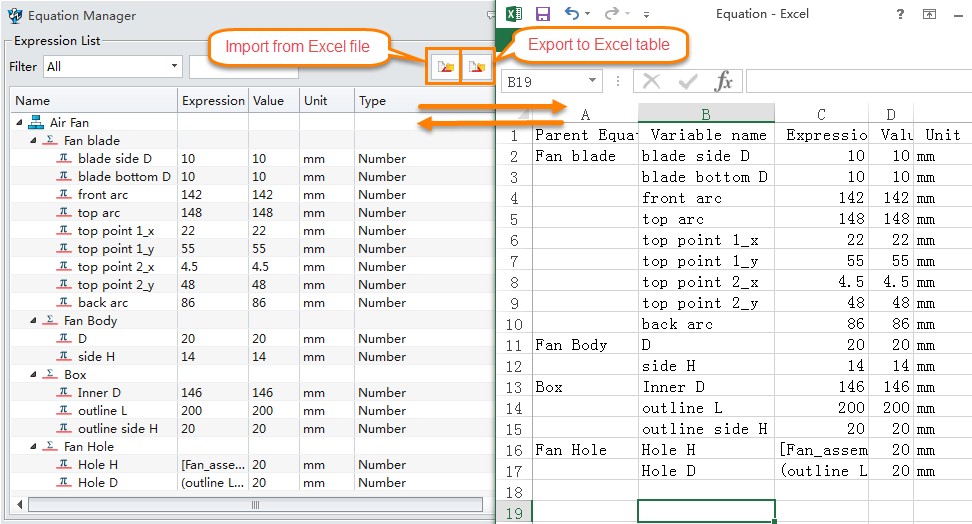Image resolution: width=972 pixels, height=524 pixels.
Task: Click the Box sigma group icon
Action: pyautogui.click(x=50, y=374)
